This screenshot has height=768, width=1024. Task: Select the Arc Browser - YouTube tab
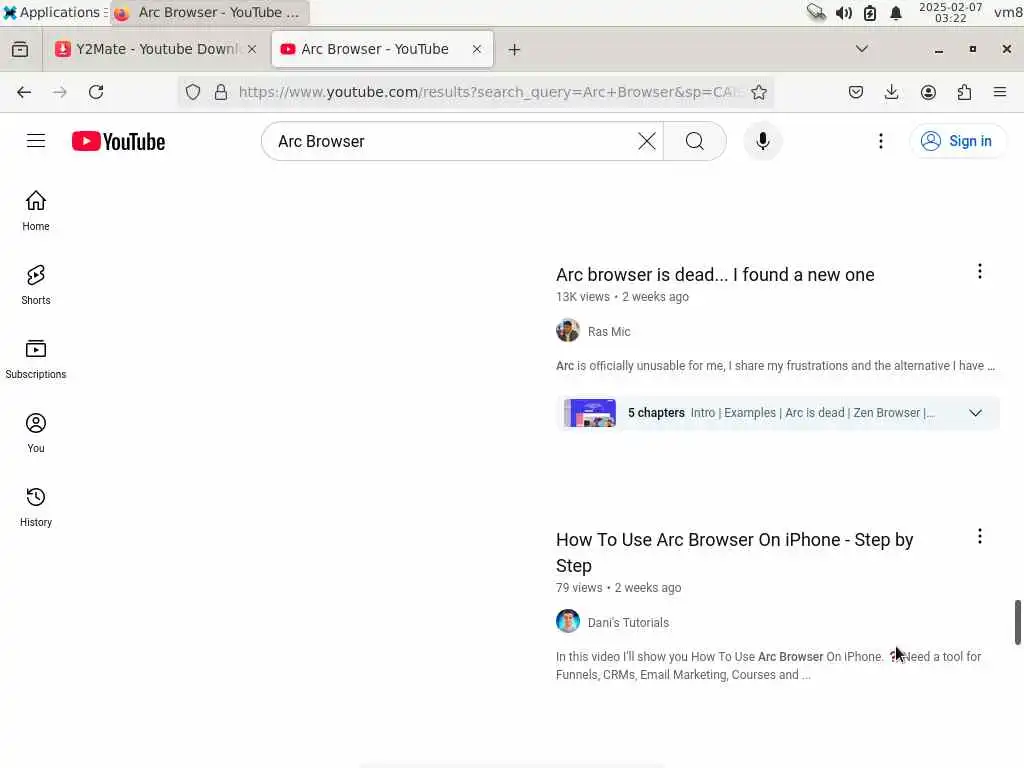coord(383,50)
